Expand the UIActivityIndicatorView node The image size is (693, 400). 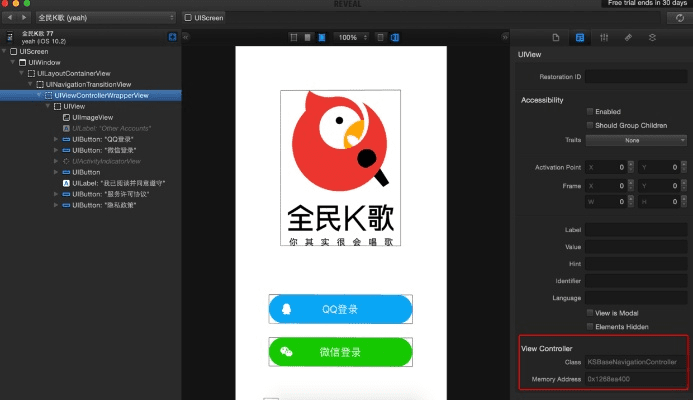[56, 161]
